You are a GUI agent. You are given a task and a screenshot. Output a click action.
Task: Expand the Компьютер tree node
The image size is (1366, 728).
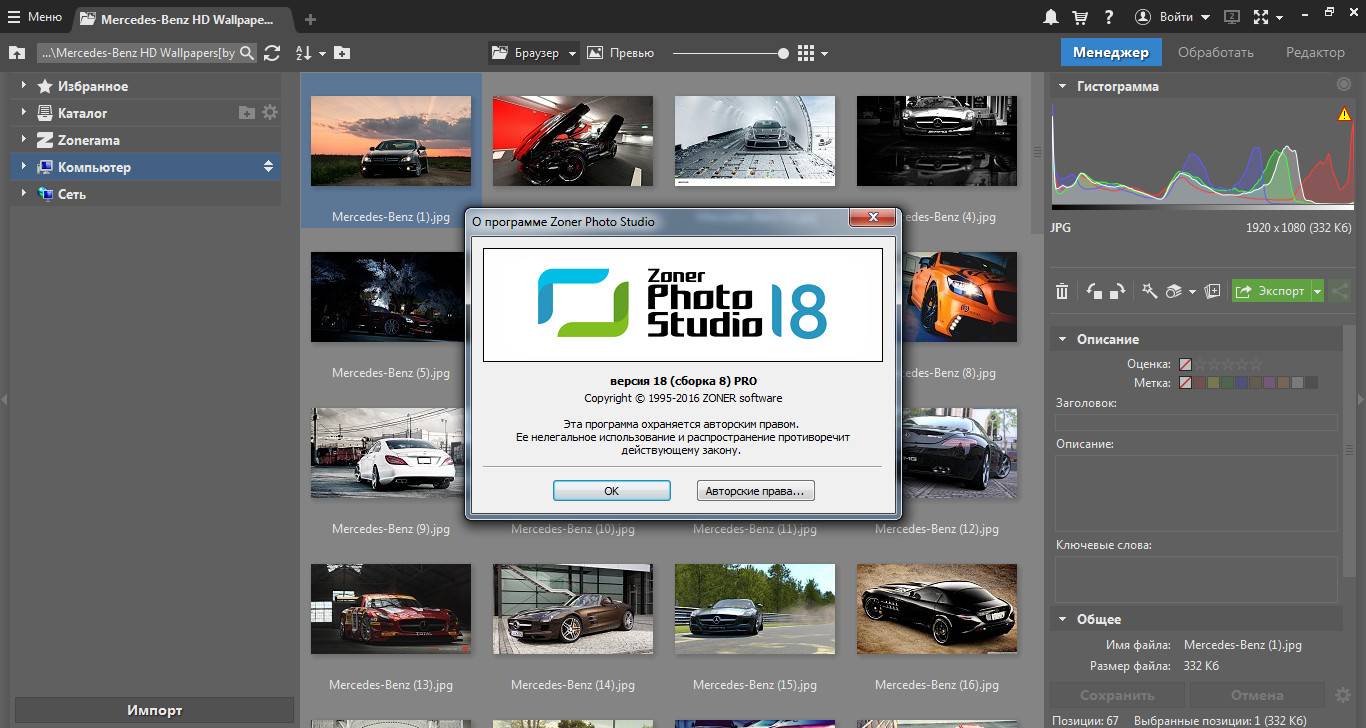coord(23,167)
